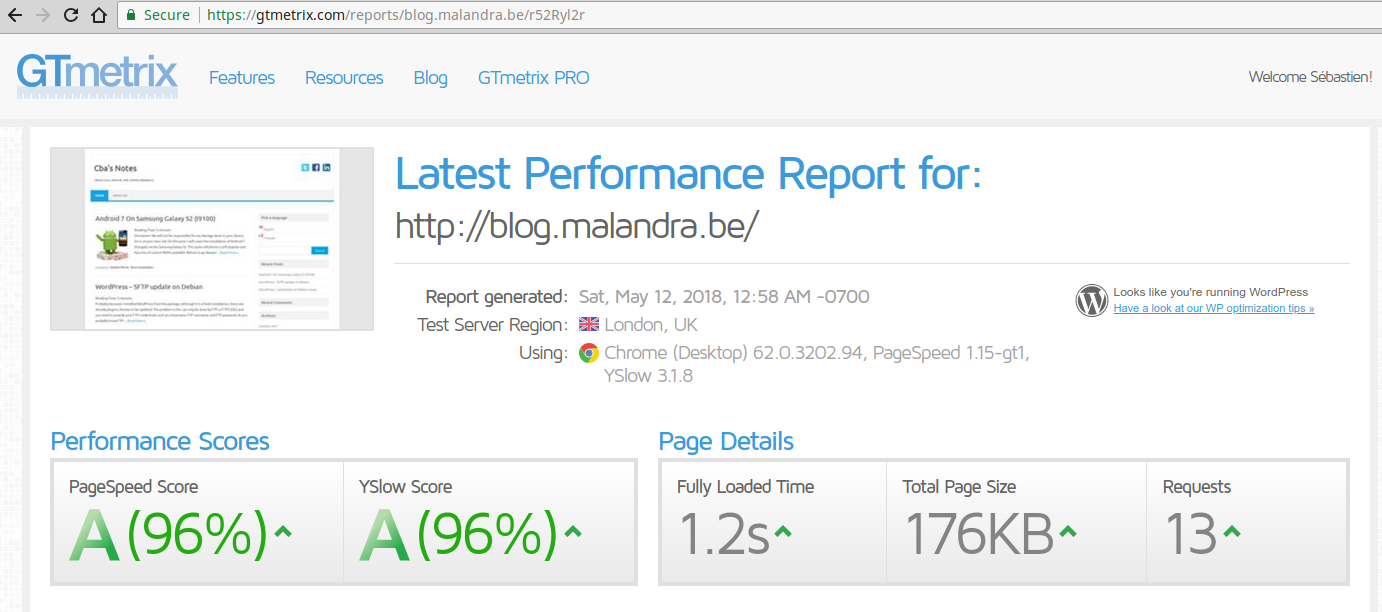Screen dimensions: 1382x612
Task: Click the green Secure padlock icon
Action: click(130, 16)
